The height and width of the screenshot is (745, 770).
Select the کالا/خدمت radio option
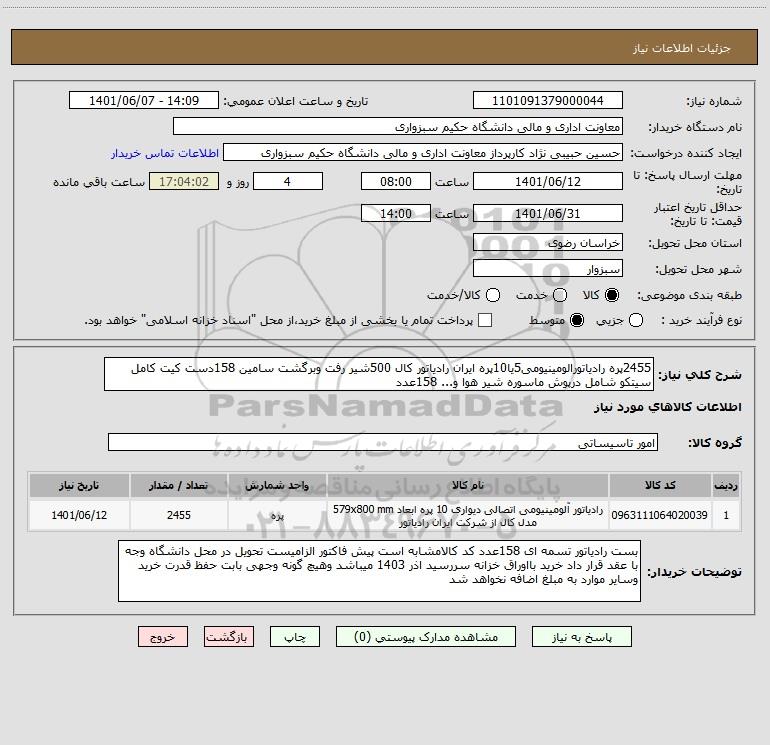coord(493,295)
